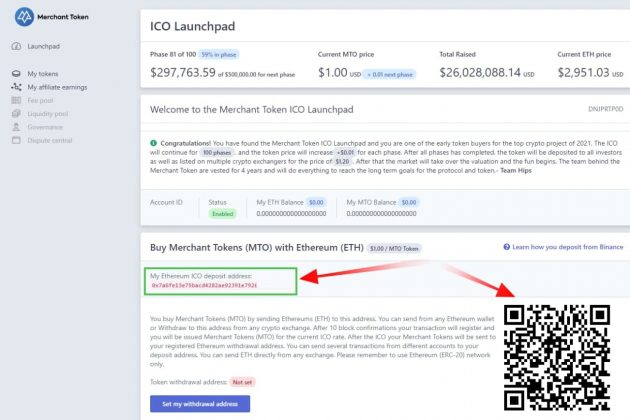Click the Enabled status badge
The height and width of the screenshot is (420, 630).
click(223, 214)
